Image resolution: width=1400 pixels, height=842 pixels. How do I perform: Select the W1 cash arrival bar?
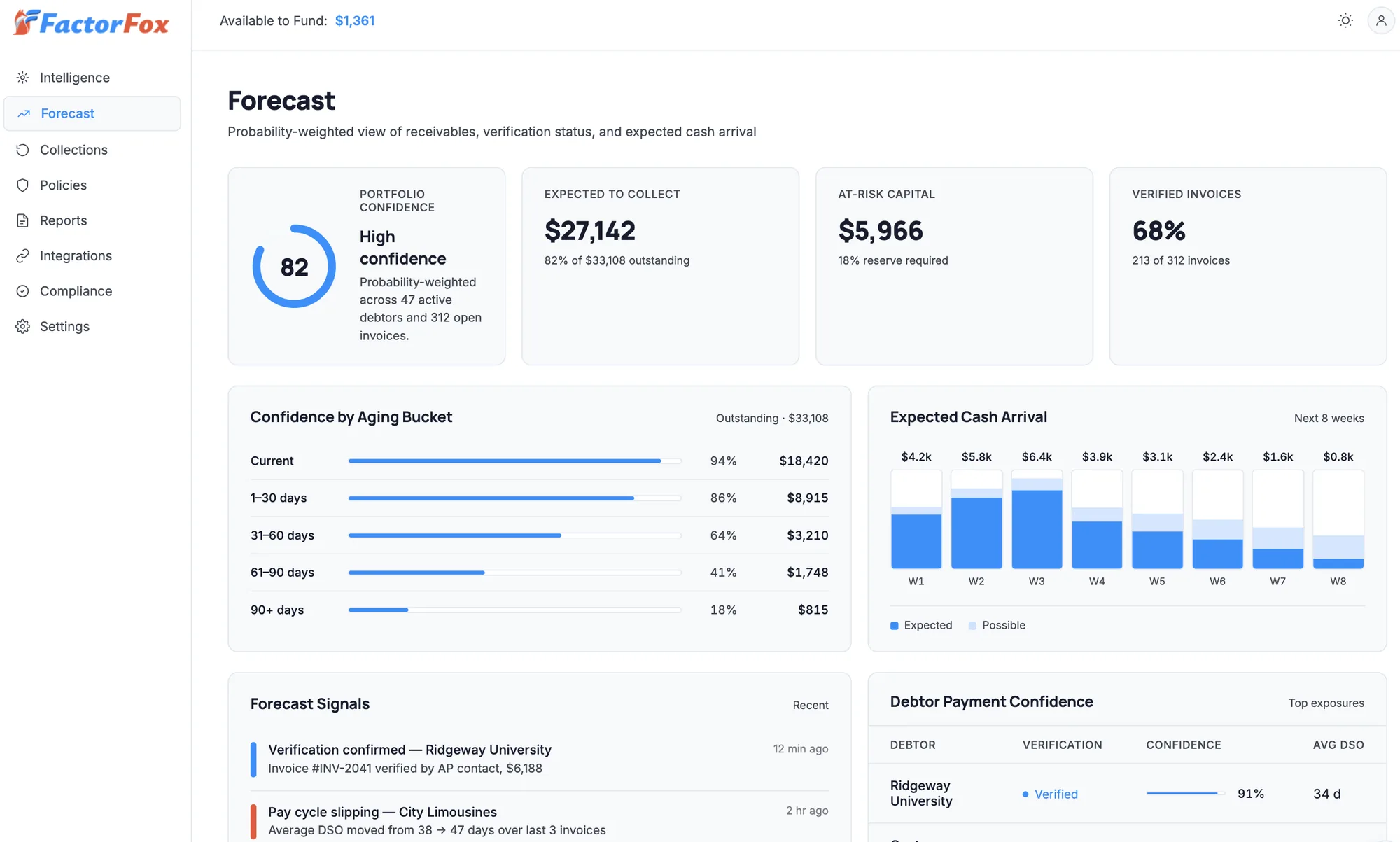pos(916,519)
